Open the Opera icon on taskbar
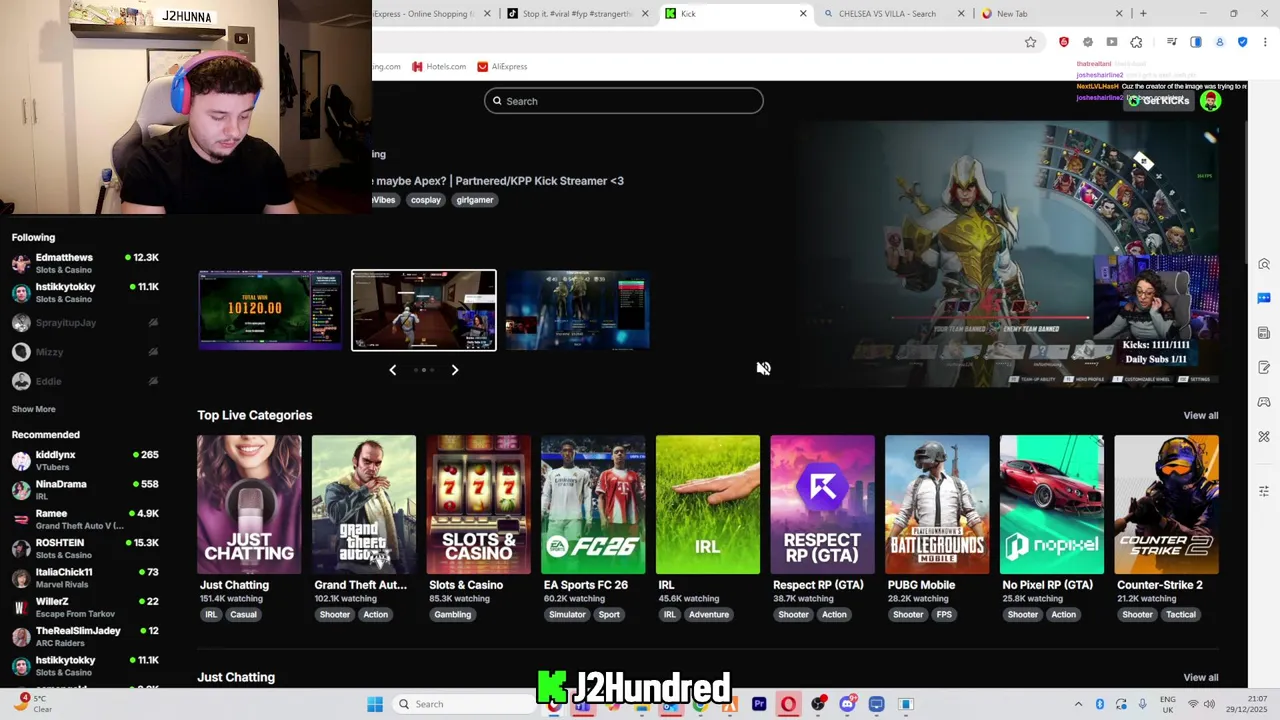This screenshot has width=1280, height=720. 788,704
